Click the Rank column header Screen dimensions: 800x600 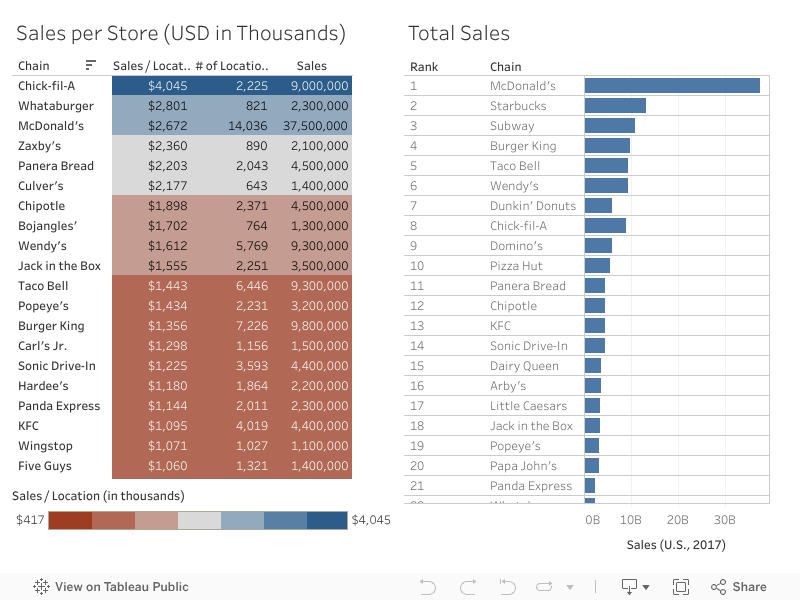(424, 67)
